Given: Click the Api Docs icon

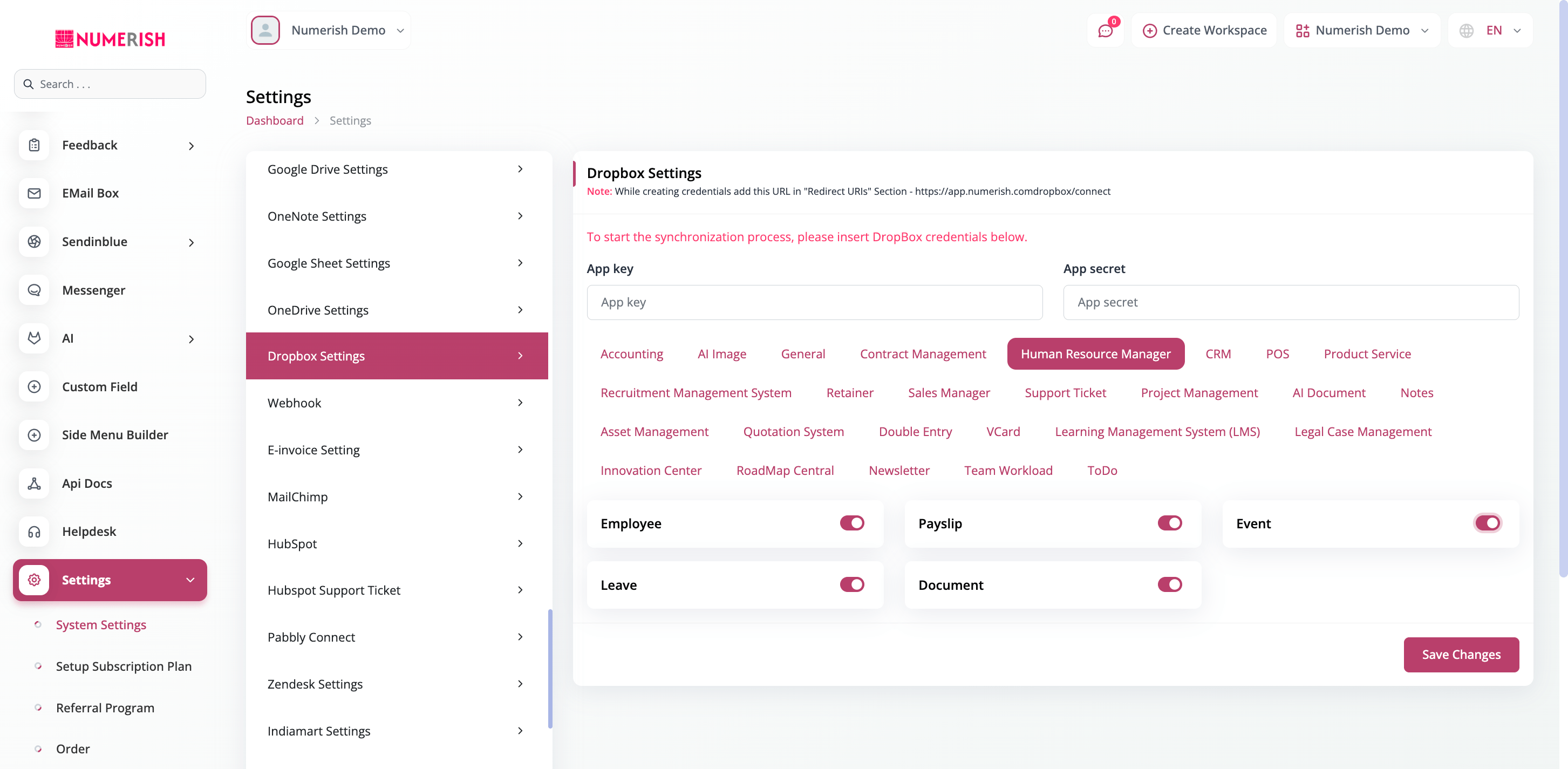Looking at the screenshot, I should pos(34,484).
